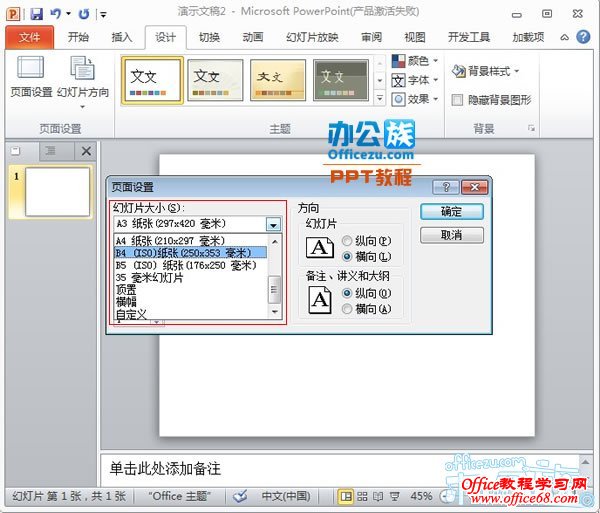Switch to Reading view icon
The width and height of the screenshot is (600, 513).
point(378,497)
